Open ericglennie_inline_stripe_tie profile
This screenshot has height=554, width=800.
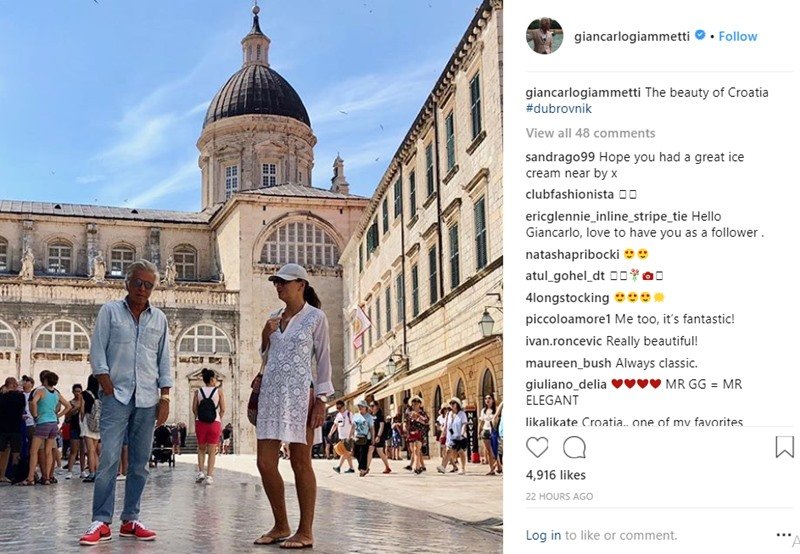[606, 216]
